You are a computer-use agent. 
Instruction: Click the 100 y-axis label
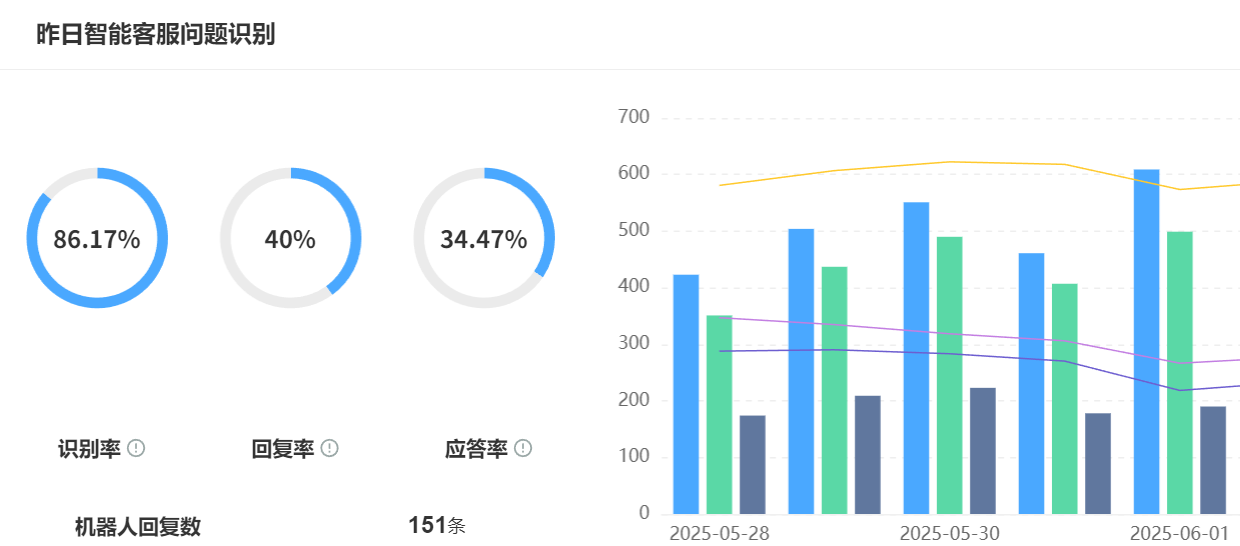pyautogui.click(x=634, y=457)
